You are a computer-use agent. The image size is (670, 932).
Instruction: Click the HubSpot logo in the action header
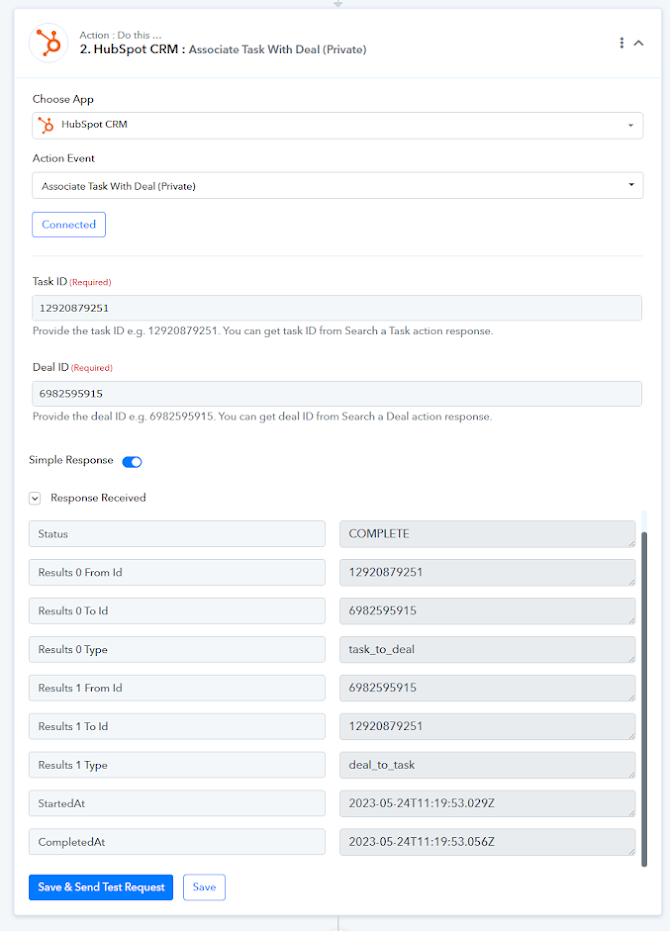[x=48, y=43]
